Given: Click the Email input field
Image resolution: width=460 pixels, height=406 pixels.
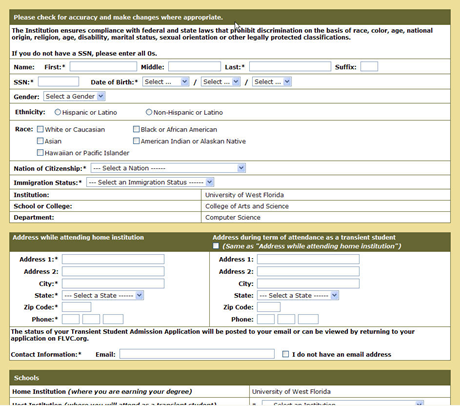Looking at the screenshot, I should tap(197, 354).
